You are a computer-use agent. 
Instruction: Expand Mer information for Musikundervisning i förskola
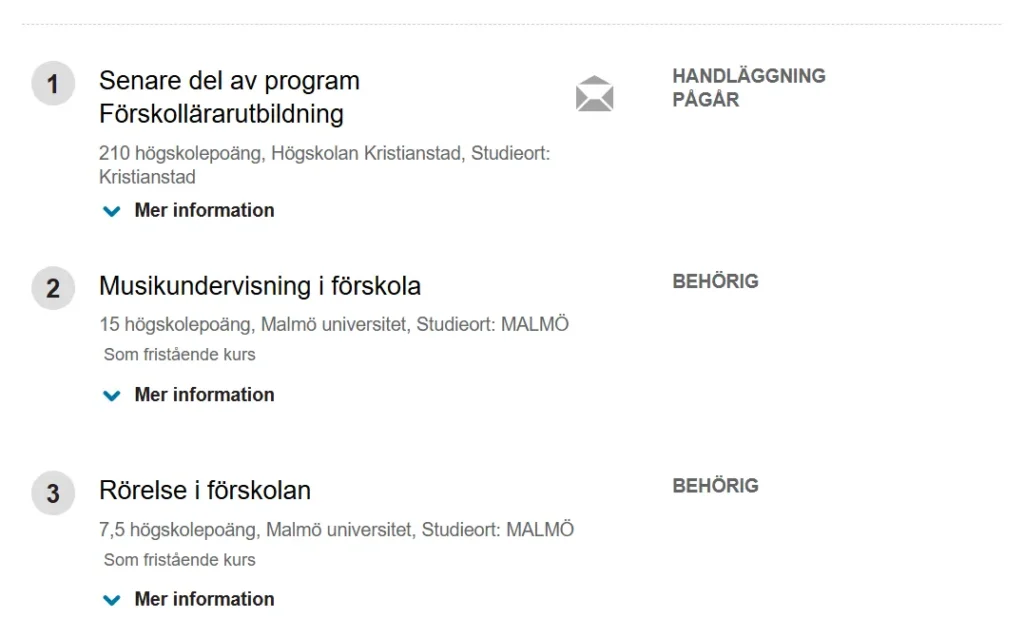[x=204, y=394]
